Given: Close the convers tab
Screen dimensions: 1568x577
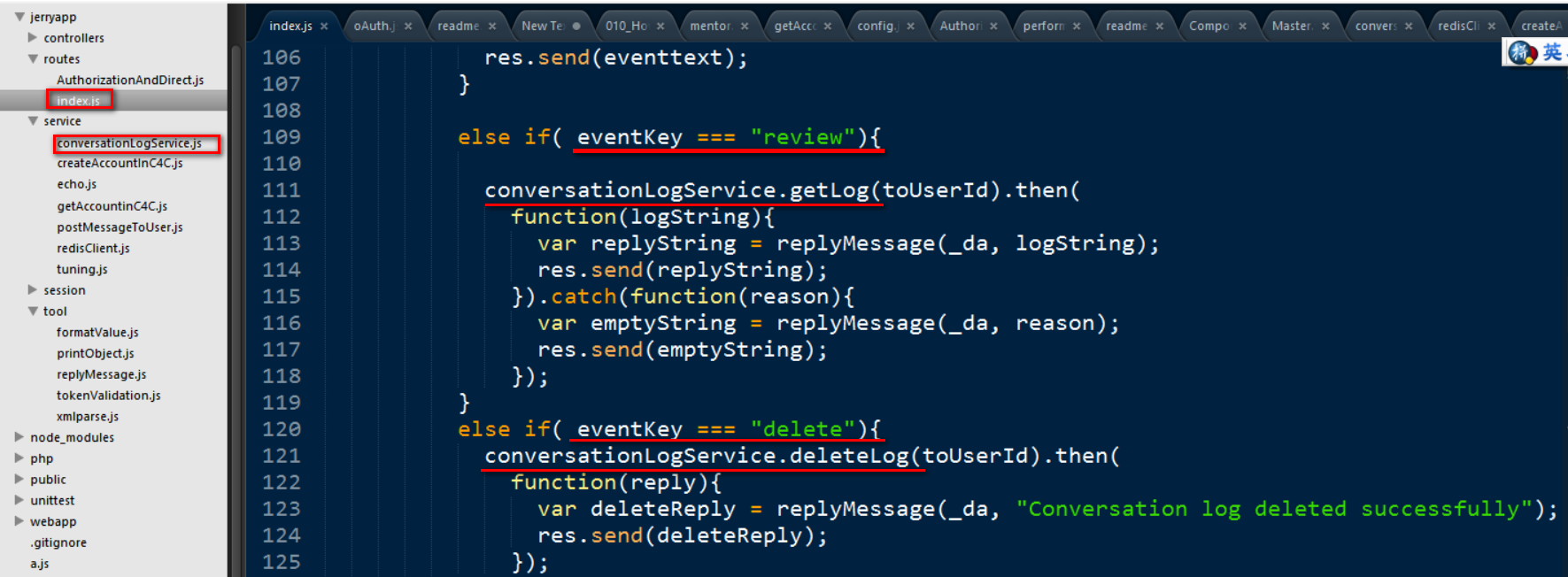Looking at the screenshot, I should (x=1409, y=27).
